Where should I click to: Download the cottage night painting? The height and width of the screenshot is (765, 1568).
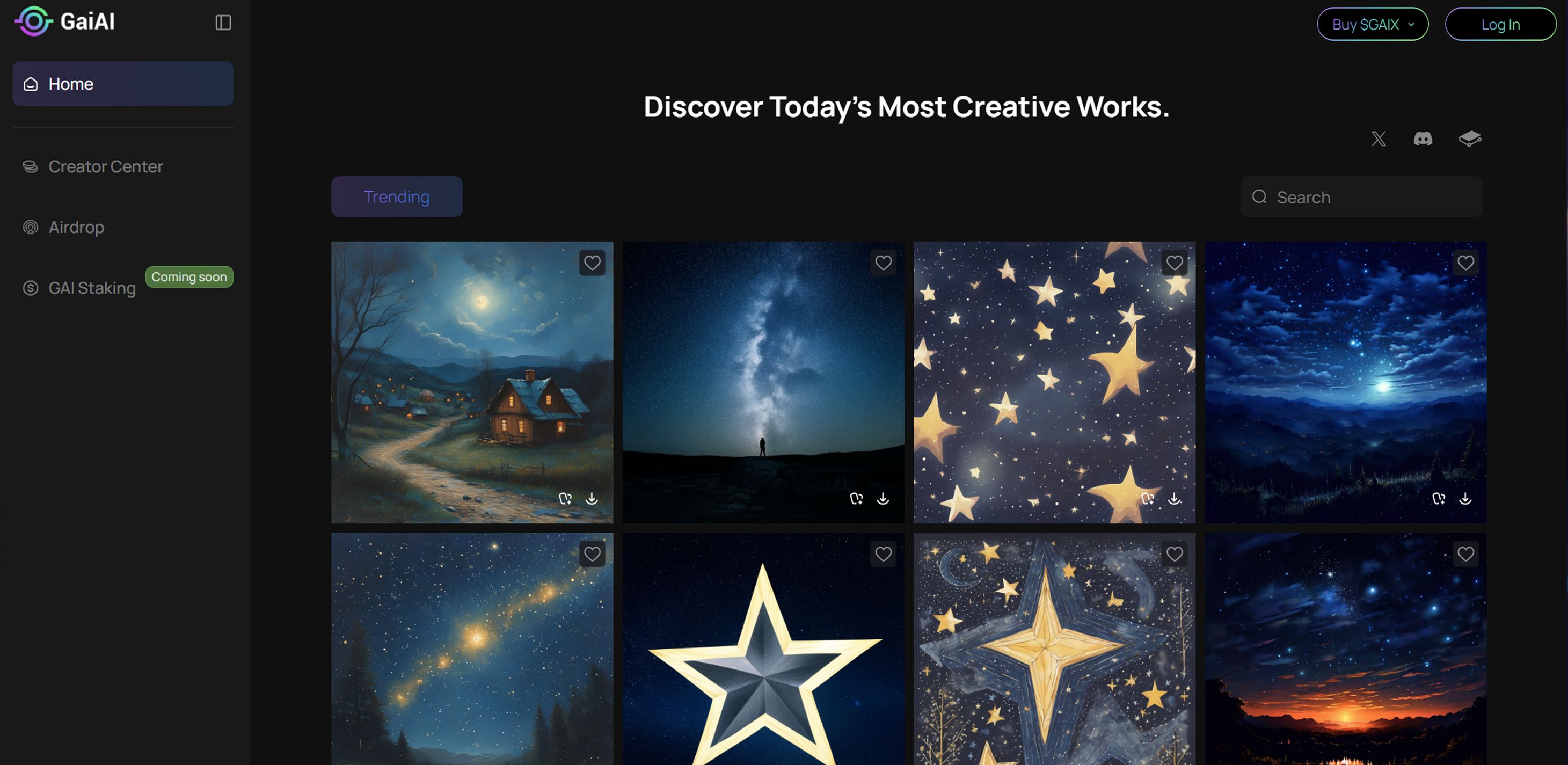click(592, 498)
